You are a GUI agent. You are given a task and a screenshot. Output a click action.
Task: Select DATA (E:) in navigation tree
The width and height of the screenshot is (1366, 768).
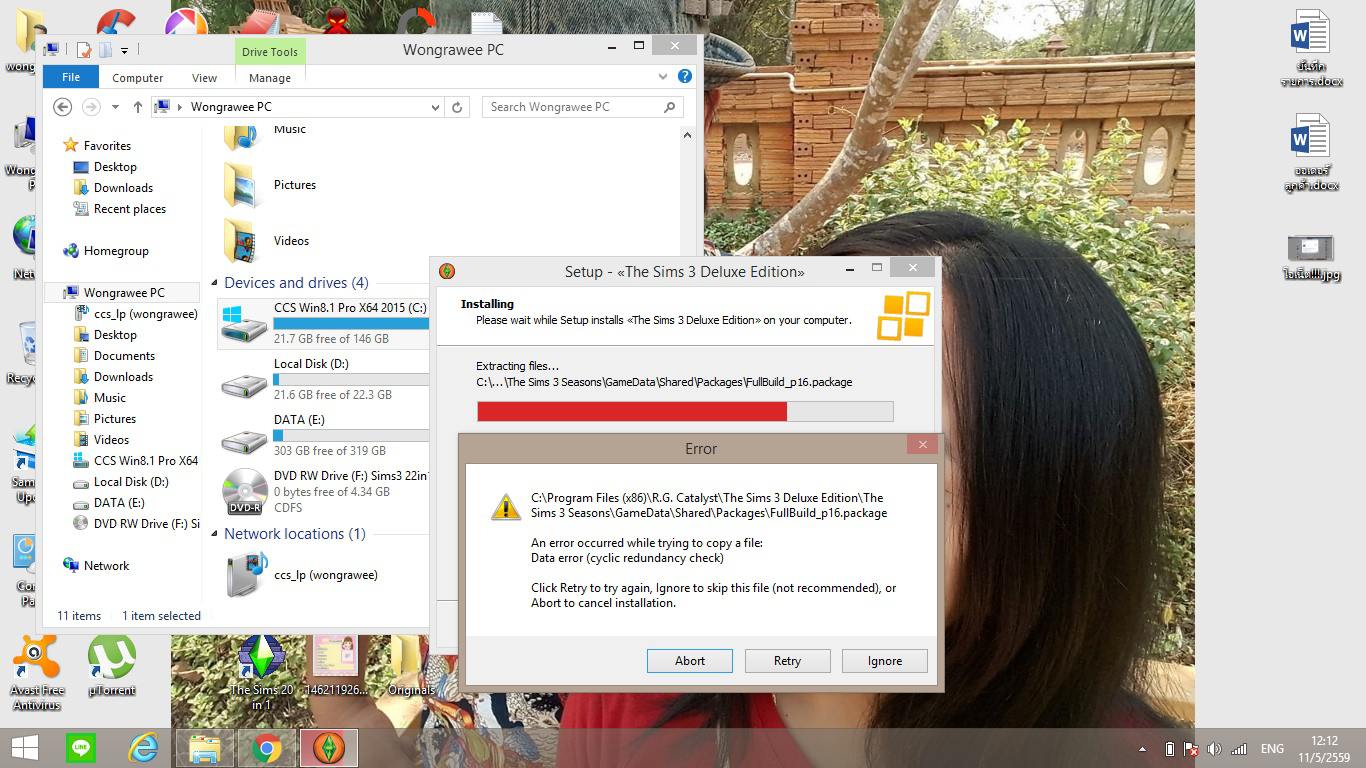pyautogui.click(x=119, y=503)
